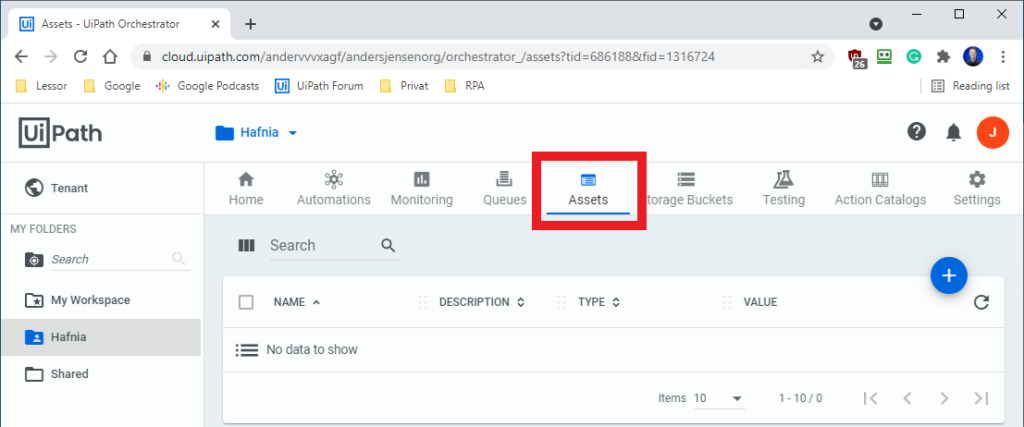Switch to the Testing tab
Screen dimensions: 1024x427
[x=784, y=189]
